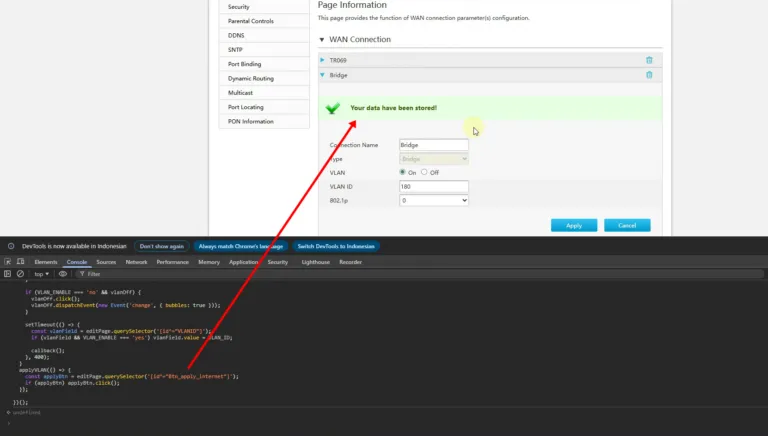Collapse the WAN Connection section triangle

(x=322, y=40)
